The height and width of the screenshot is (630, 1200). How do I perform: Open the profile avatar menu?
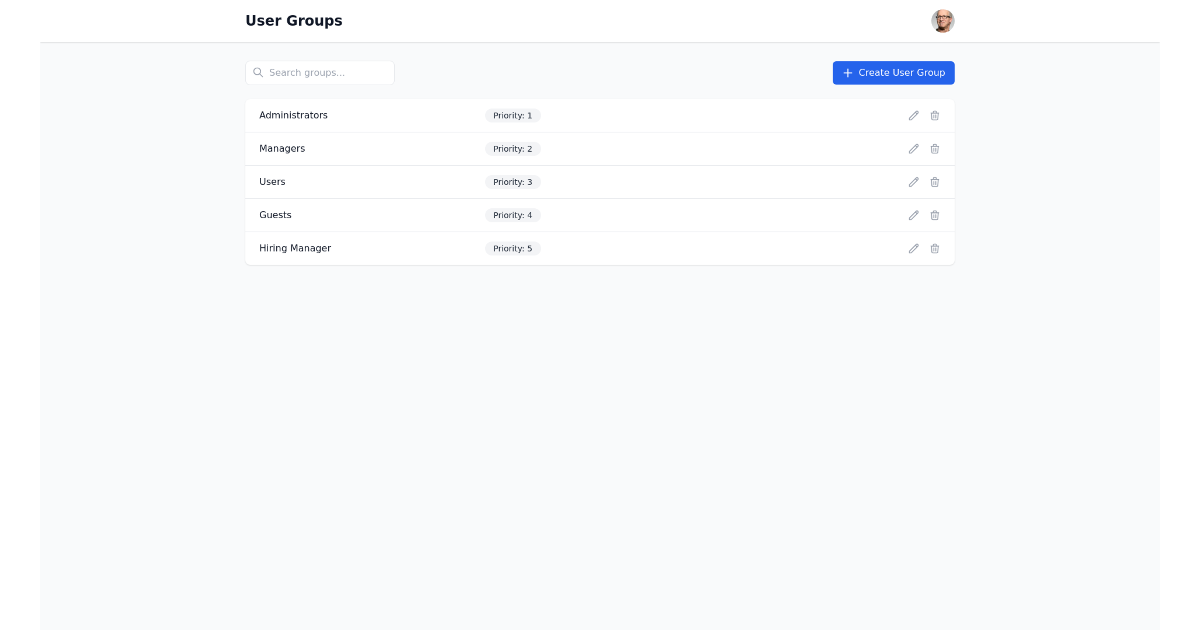pos(941,20)
